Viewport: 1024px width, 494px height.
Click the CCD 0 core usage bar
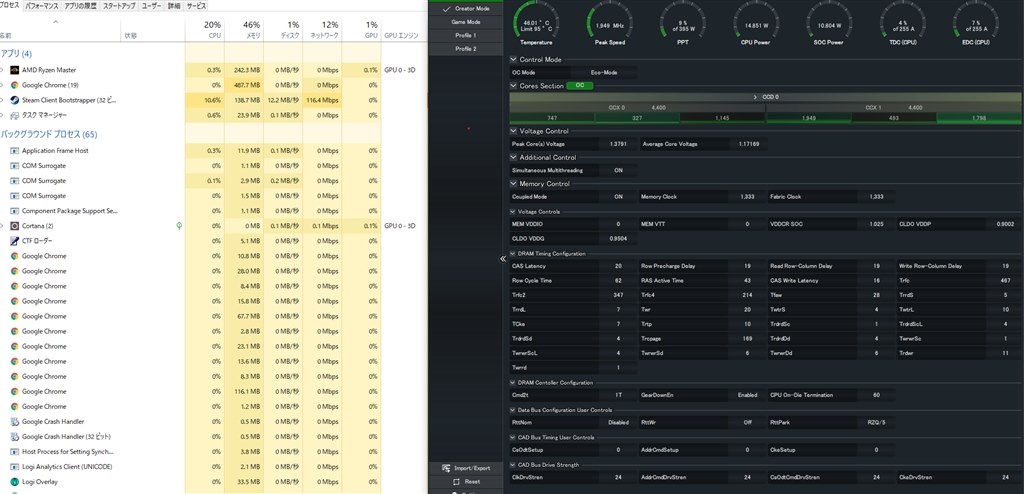click(x=765, y=97)
